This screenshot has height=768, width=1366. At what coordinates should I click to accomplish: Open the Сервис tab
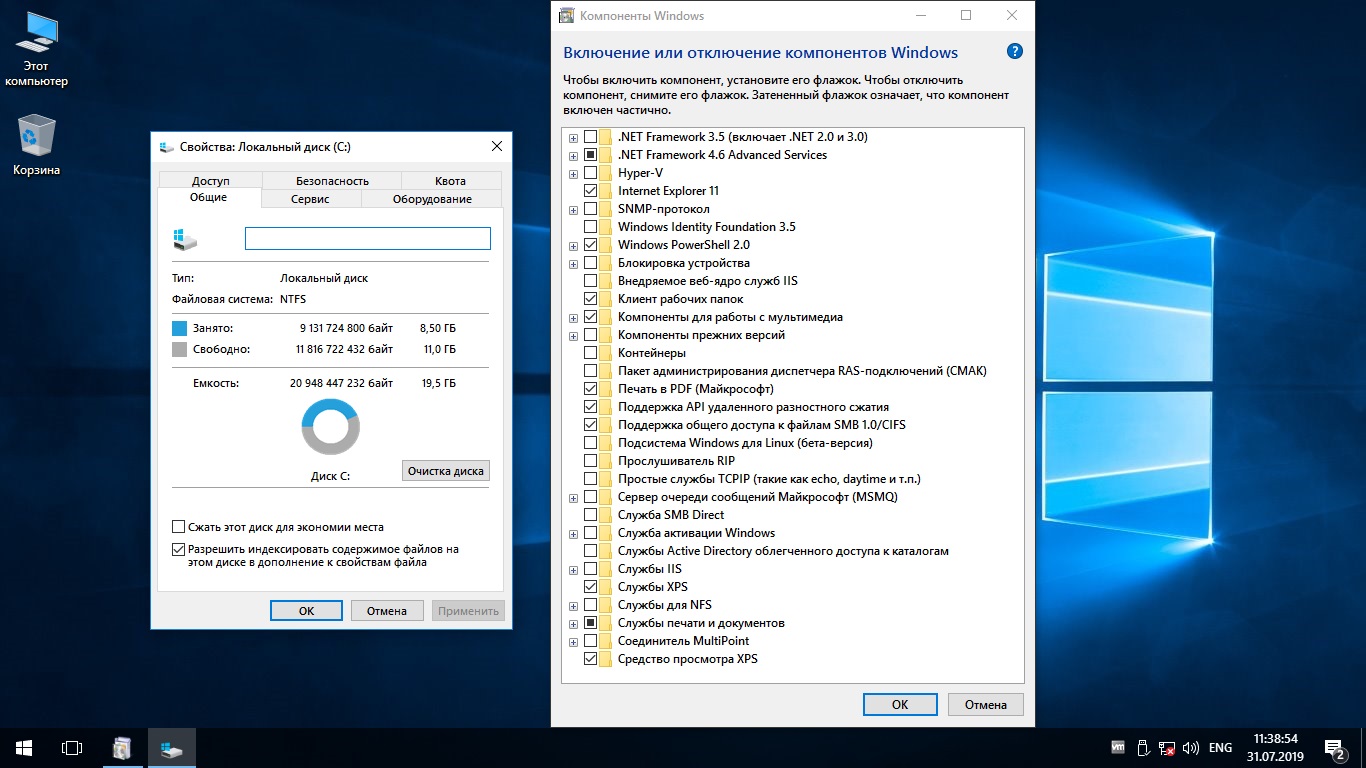coord(310,199)
